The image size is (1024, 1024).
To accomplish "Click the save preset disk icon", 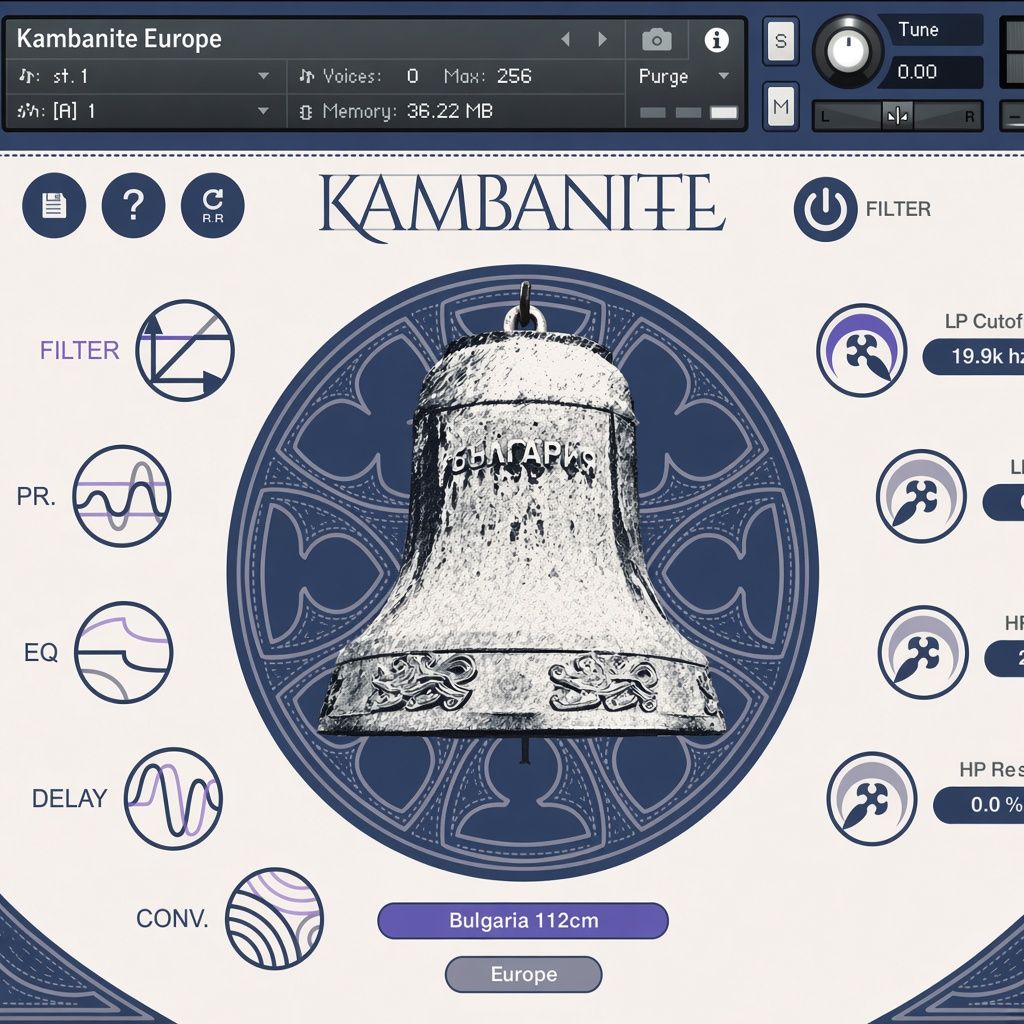I will pos(54,205).
